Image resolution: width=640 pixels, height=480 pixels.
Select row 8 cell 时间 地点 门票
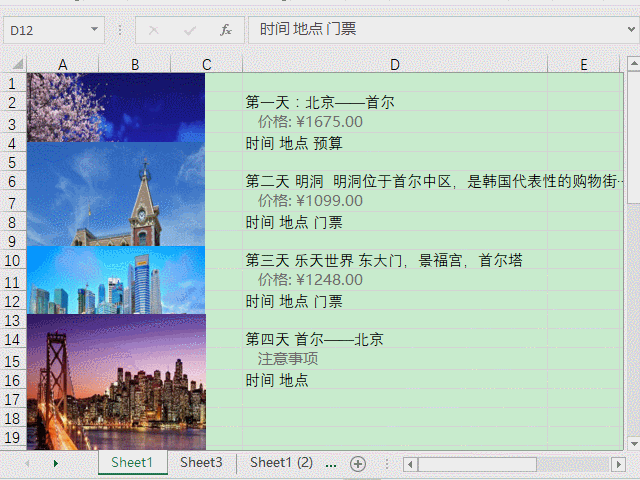(395, 222)
